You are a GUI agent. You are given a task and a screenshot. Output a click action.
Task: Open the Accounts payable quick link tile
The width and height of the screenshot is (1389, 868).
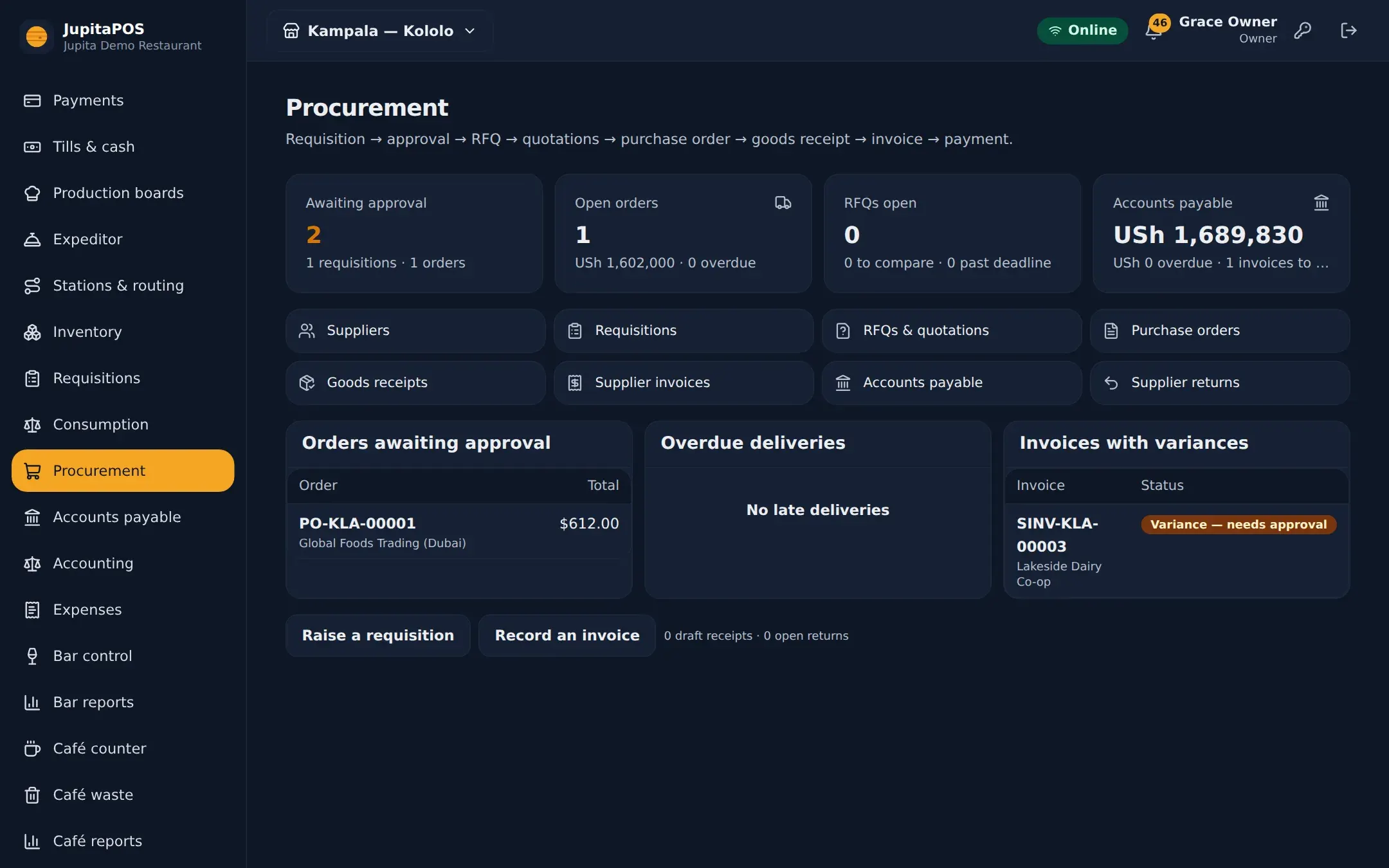tap(952, 383)
